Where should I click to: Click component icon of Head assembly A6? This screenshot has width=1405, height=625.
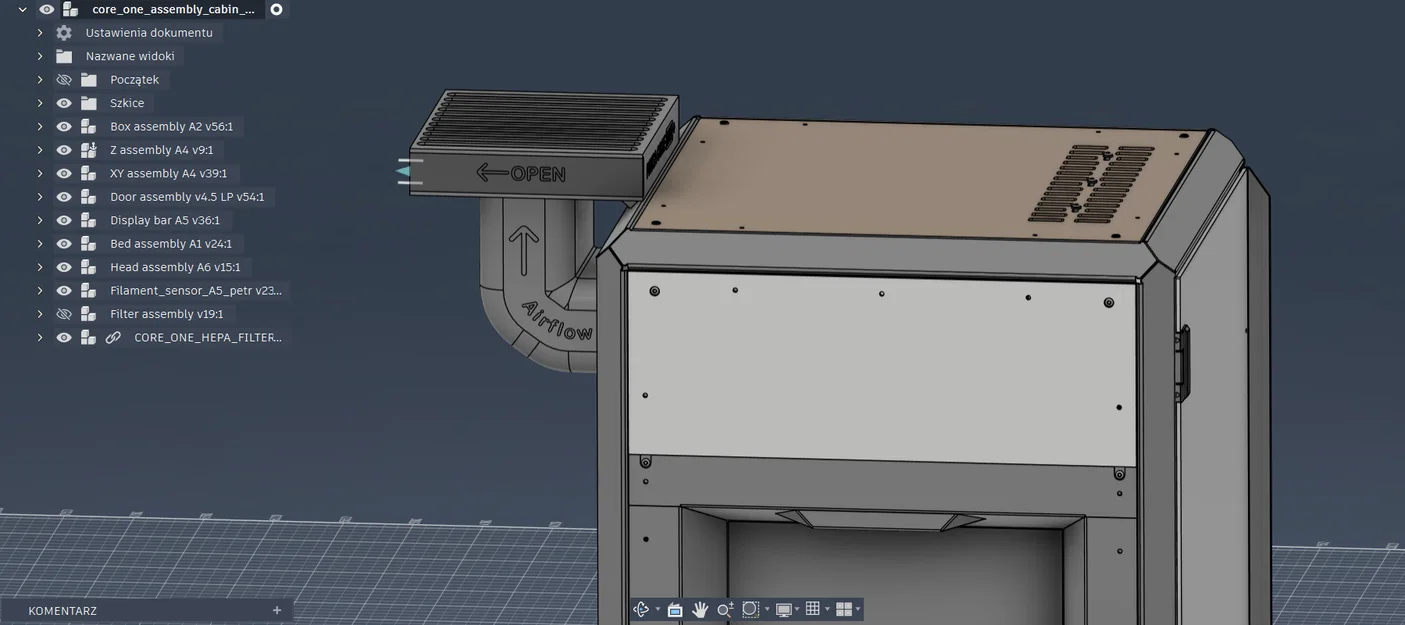89,267
